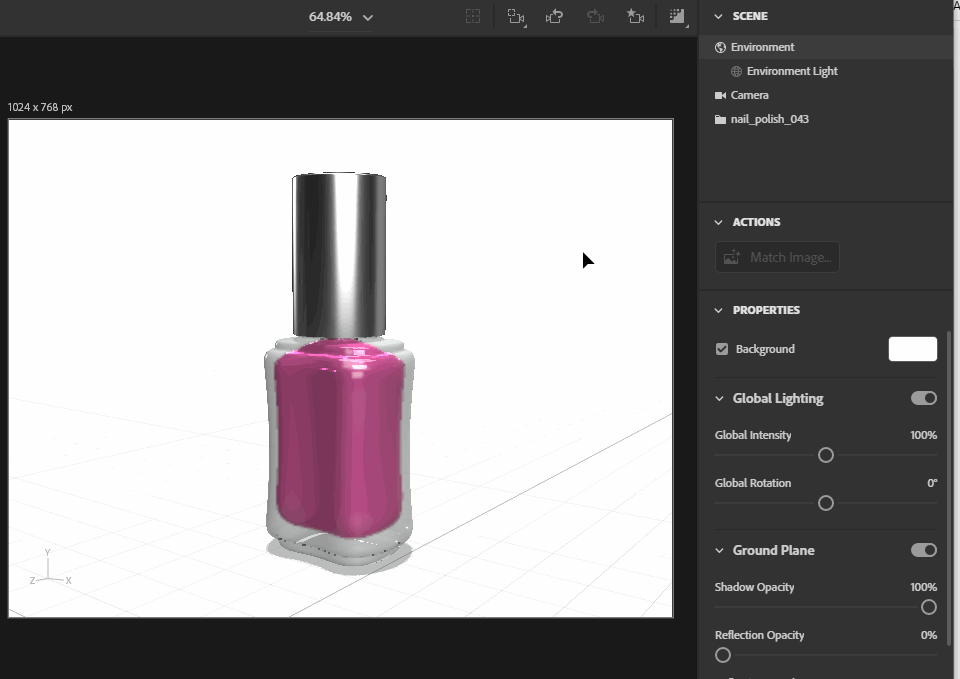
Task: Click the silver cap of the bottle
Action: click(x=339, y=254)
